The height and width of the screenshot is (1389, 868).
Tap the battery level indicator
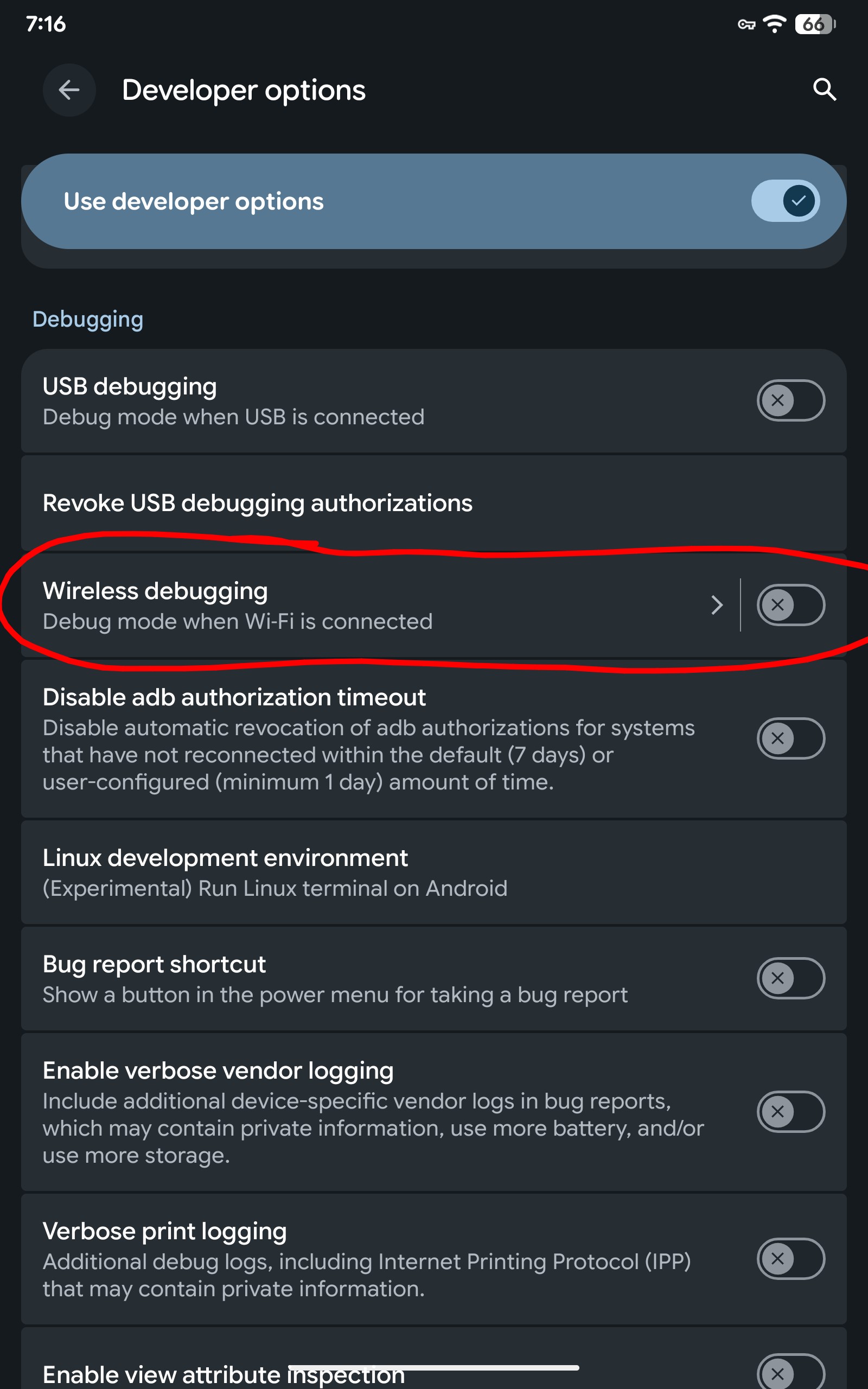coord(814,24)
